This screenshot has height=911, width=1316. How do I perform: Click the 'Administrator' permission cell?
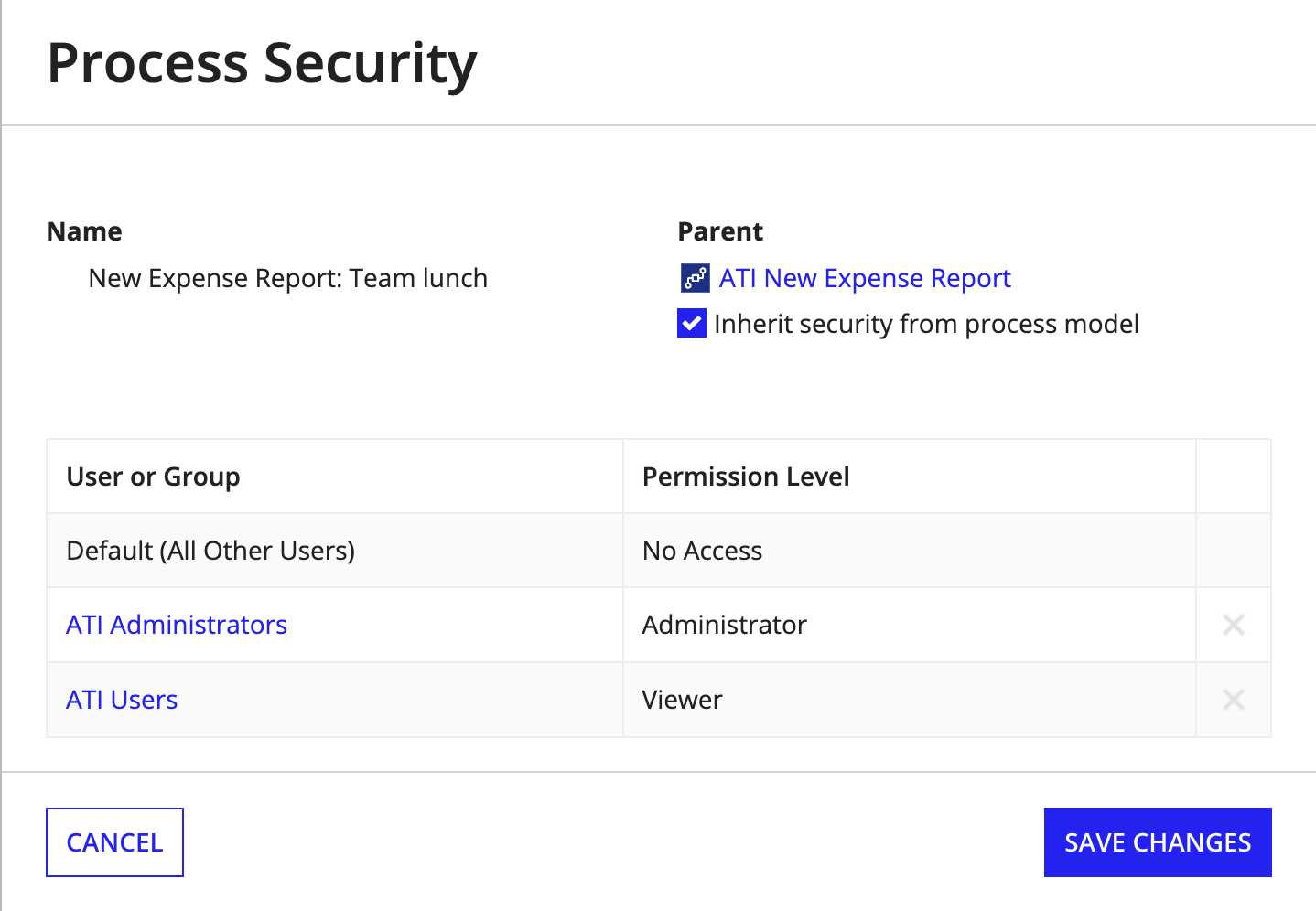pyautogui.click(x=910, y=625)
